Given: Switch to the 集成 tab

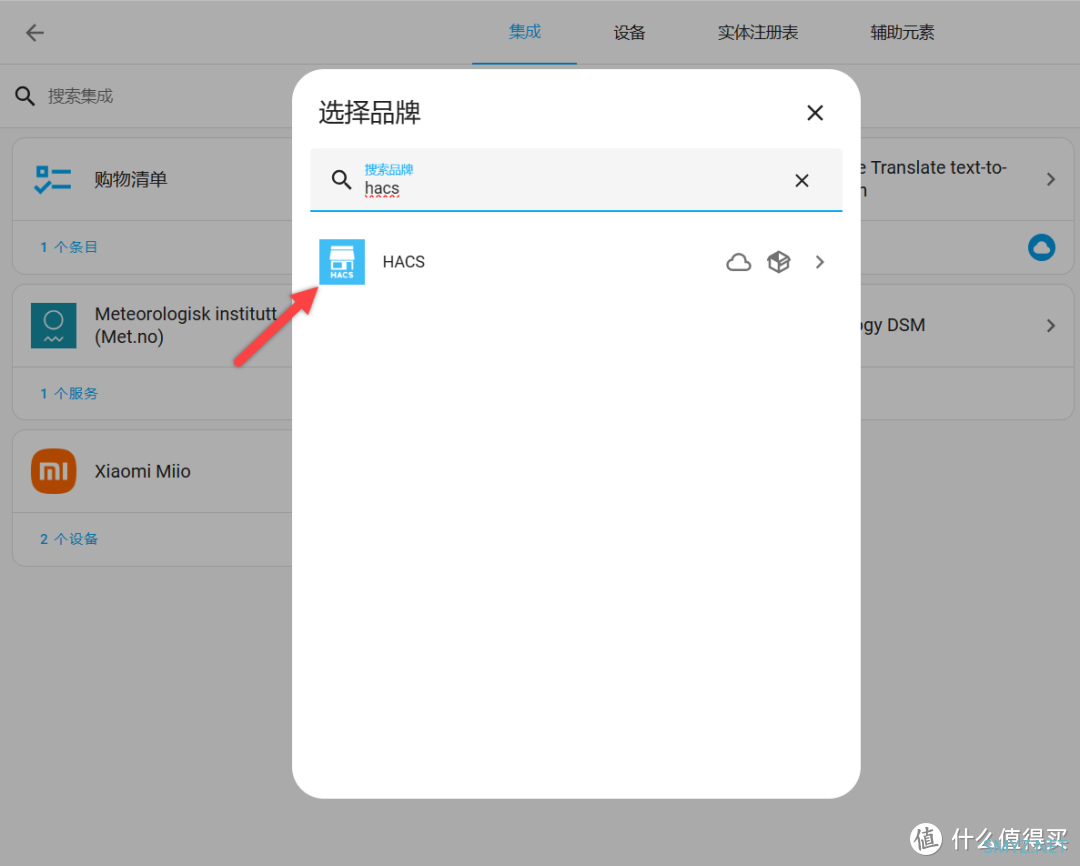Looking at the screenshot, I should pos(524,32).
